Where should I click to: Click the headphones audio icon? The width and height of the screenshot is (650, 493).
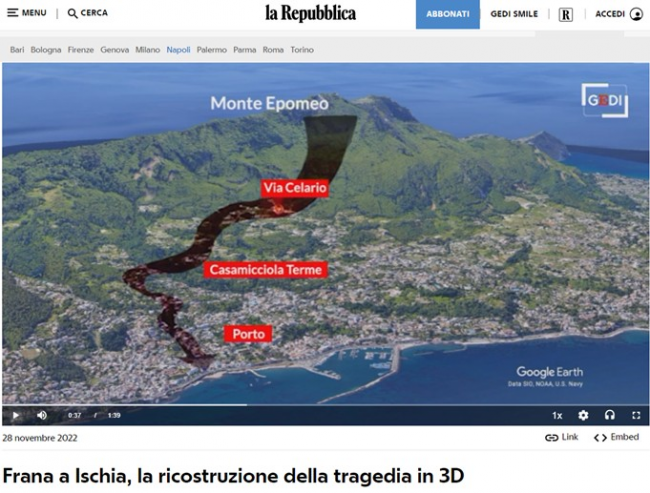click(x=610, y=415)
